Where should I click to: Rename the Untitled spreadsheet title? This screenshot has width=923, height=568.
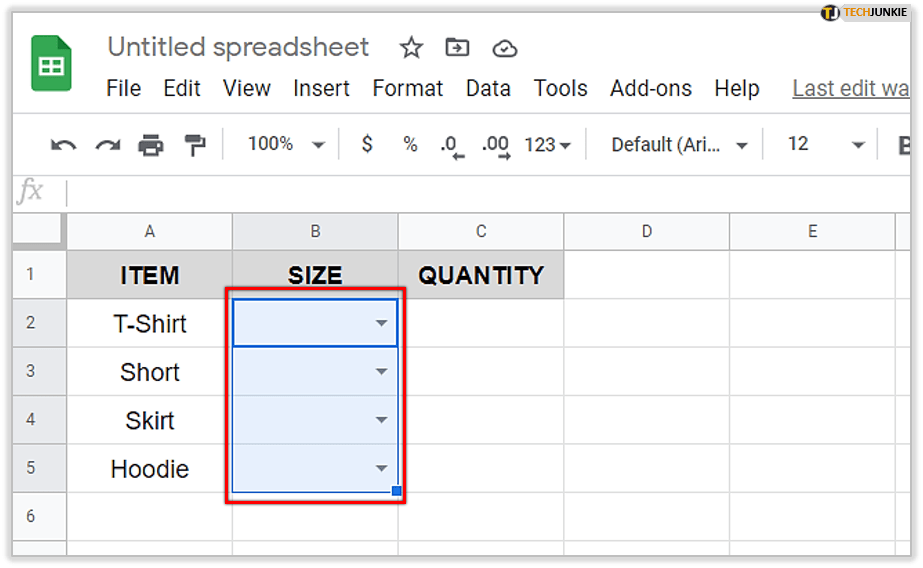238,47
